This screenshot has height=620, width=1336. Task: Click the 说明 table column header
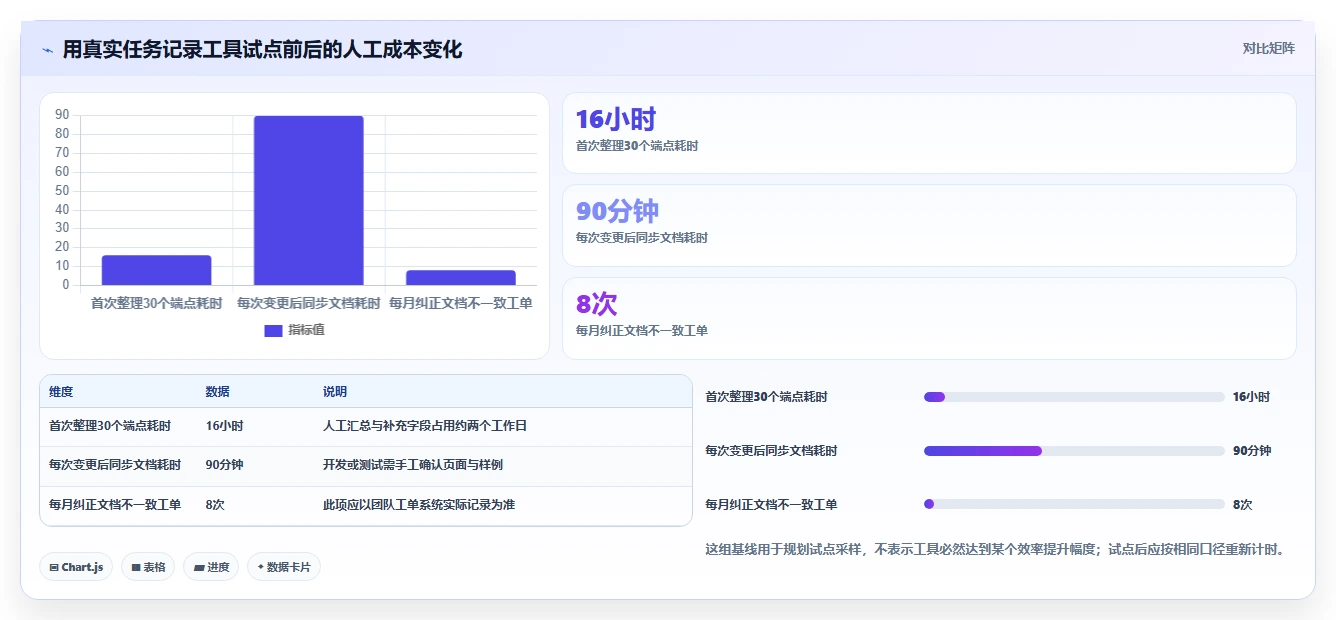[335, 392]
